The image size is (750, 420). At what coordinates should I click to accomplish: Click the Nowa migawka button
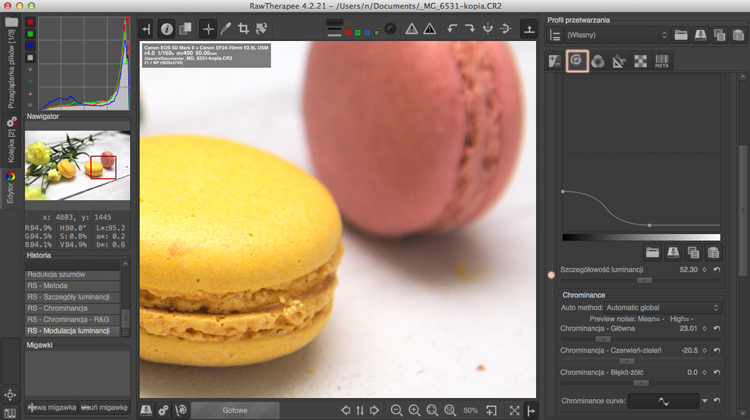52,408
